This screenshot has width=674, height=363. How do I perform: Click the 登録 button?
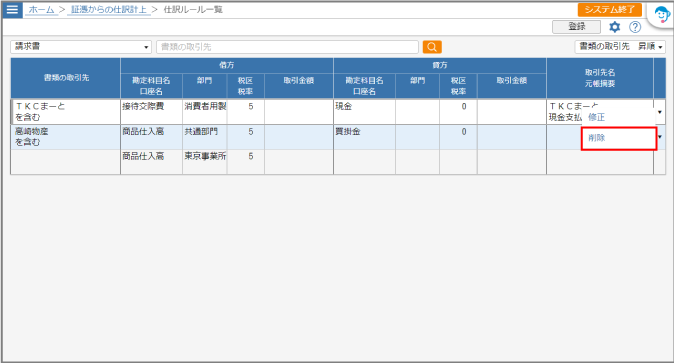[x=576, y=27]
